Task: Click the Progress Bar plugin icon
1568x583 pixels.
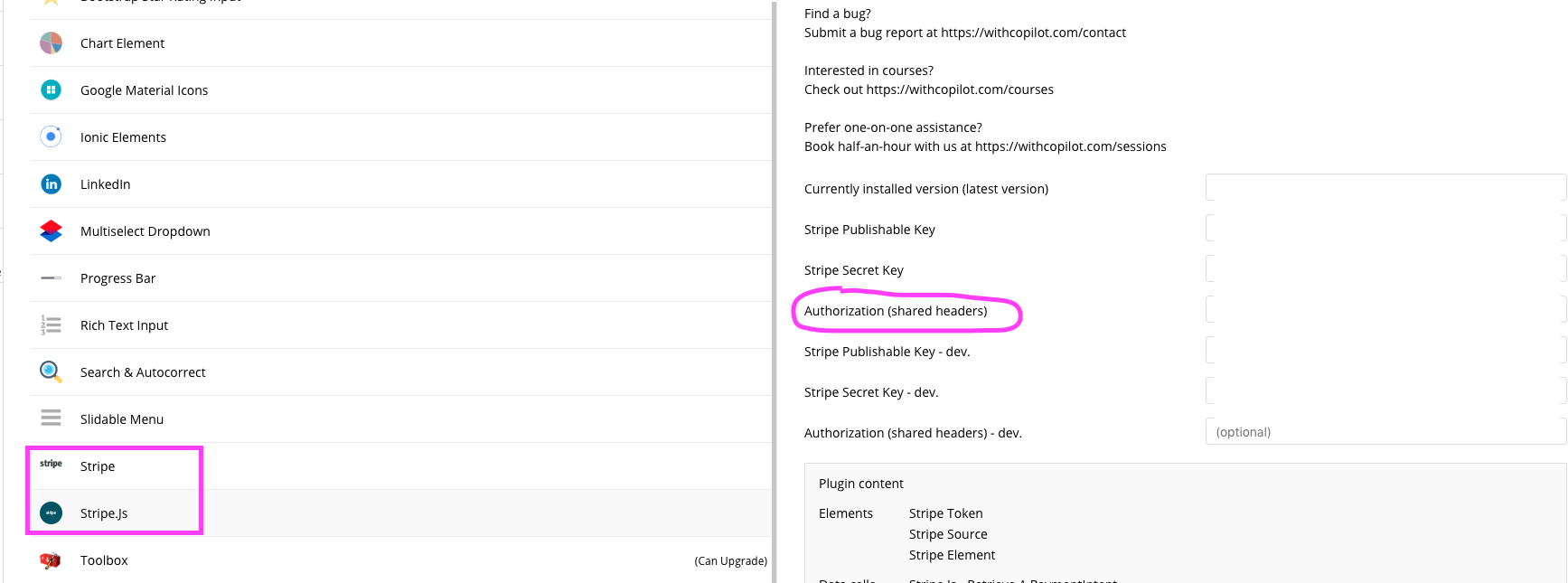Action: pyautogui.click(x=52, y=277)
